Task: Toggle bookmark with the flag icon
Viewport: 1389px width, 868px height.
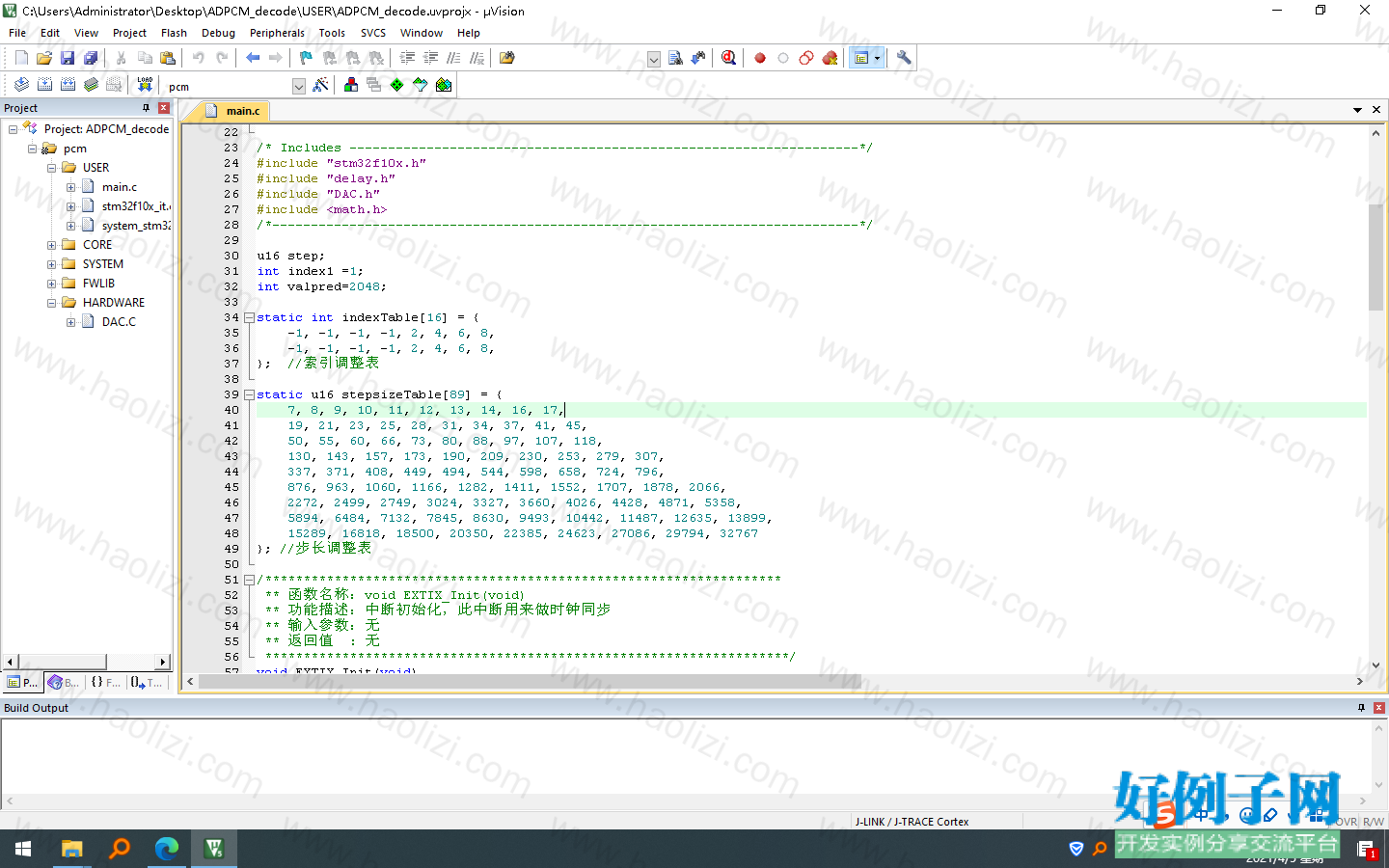Action: 306,58
